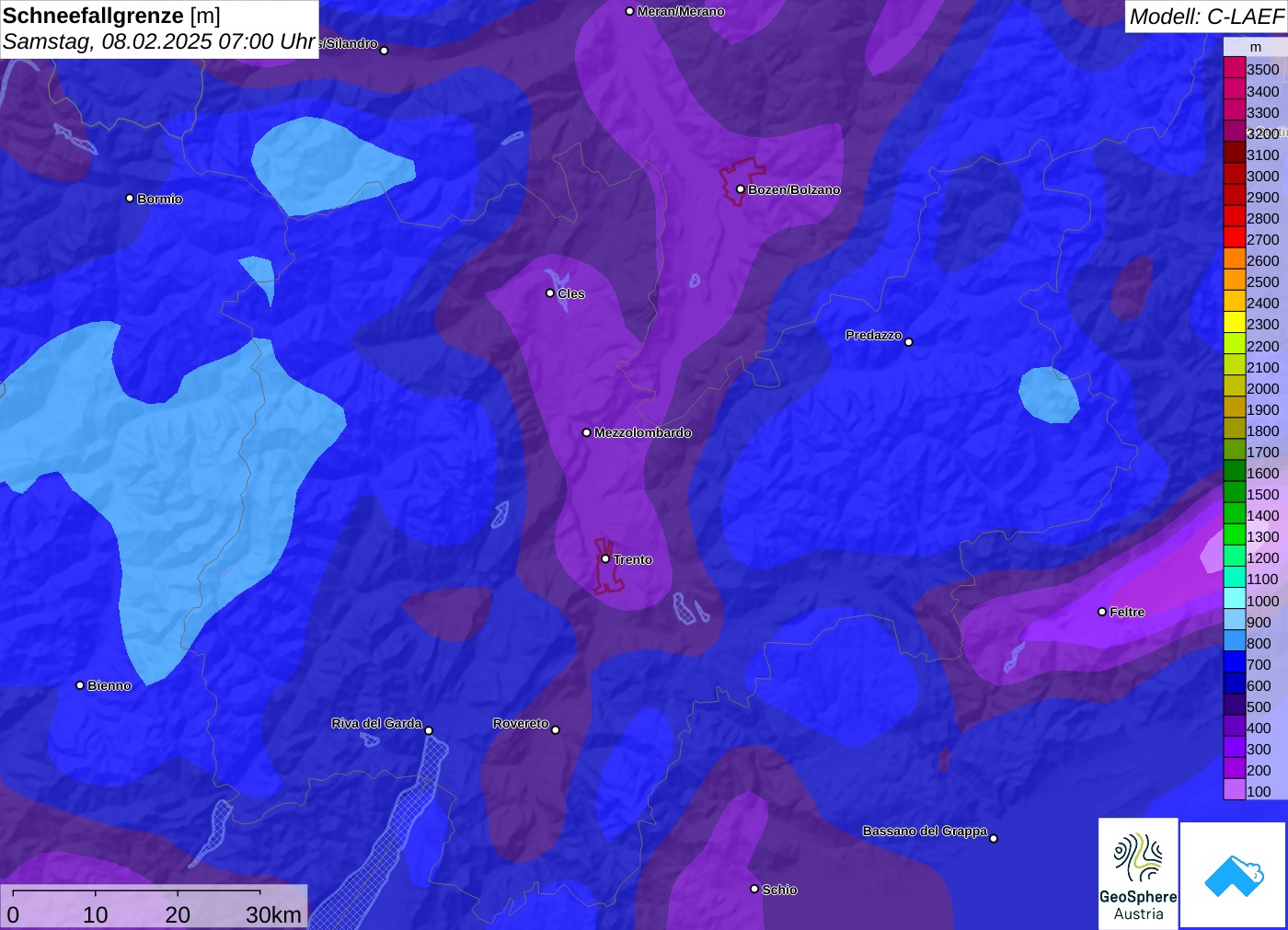Screen dimensions: 1288x930
Task: Click the 1000 m cyan legend swatch
Action: pos(1235,599)
